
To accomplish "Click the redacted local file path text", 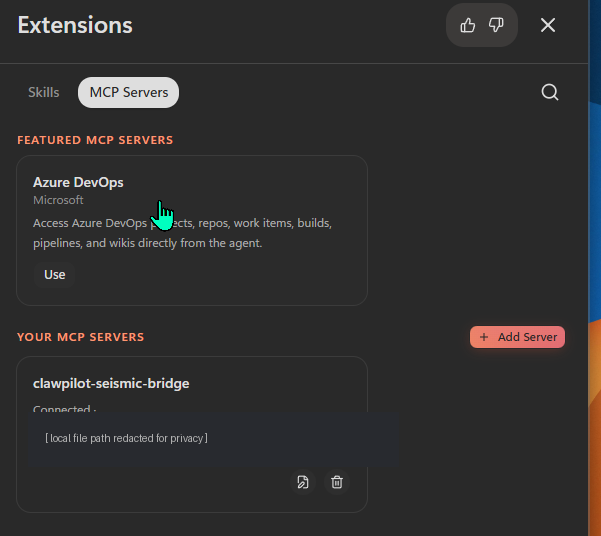I will (x=126, y=438).
